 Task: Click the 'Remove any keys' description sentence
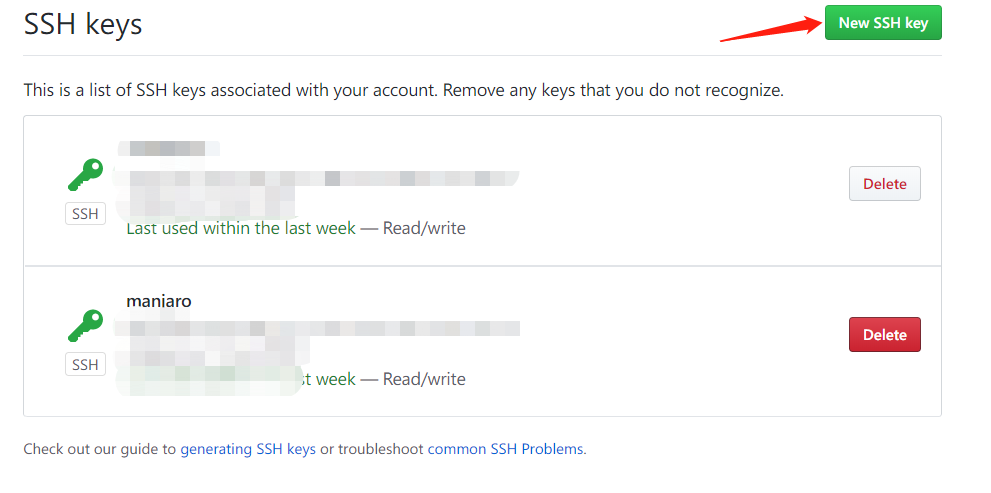(x=613, y=90)
